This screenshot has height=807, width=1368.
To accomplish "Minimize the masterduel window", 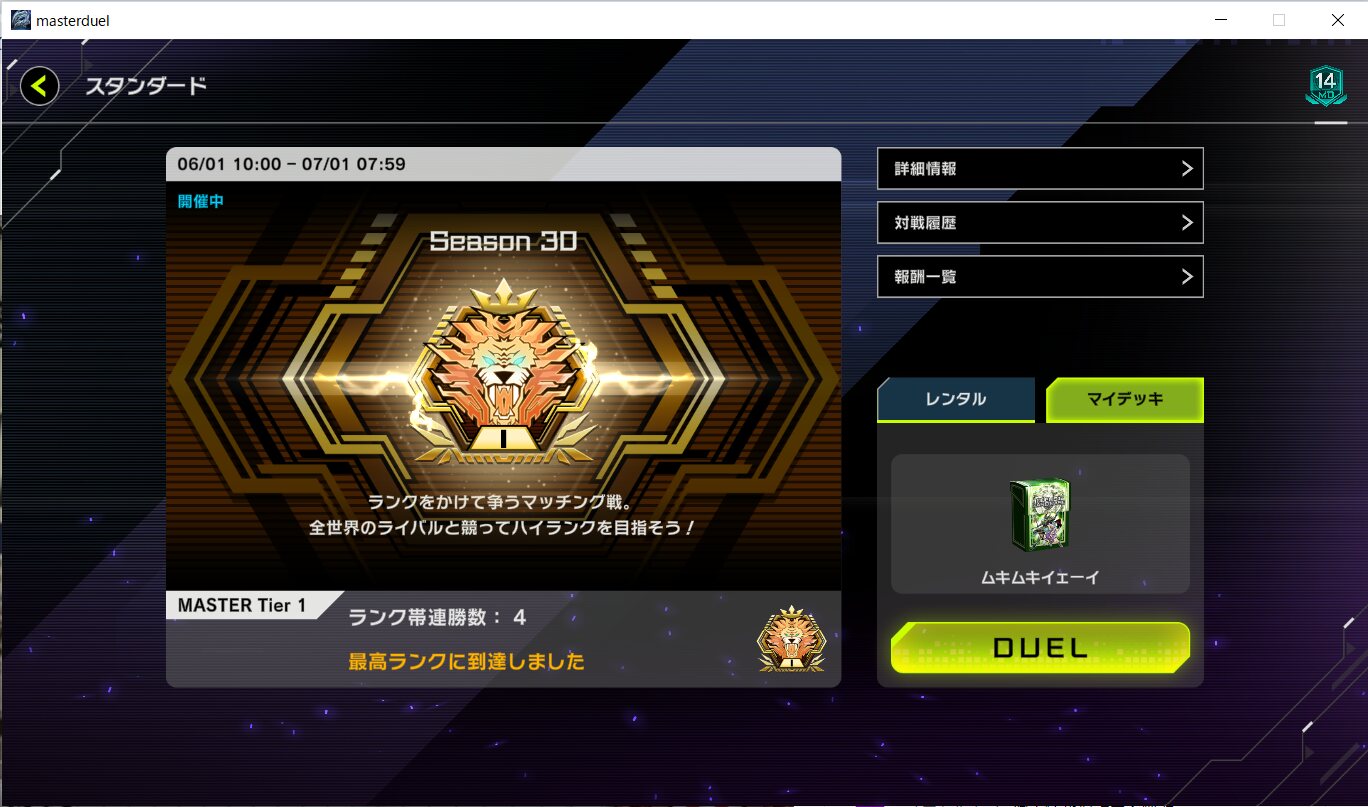I will click(1221, 20).
